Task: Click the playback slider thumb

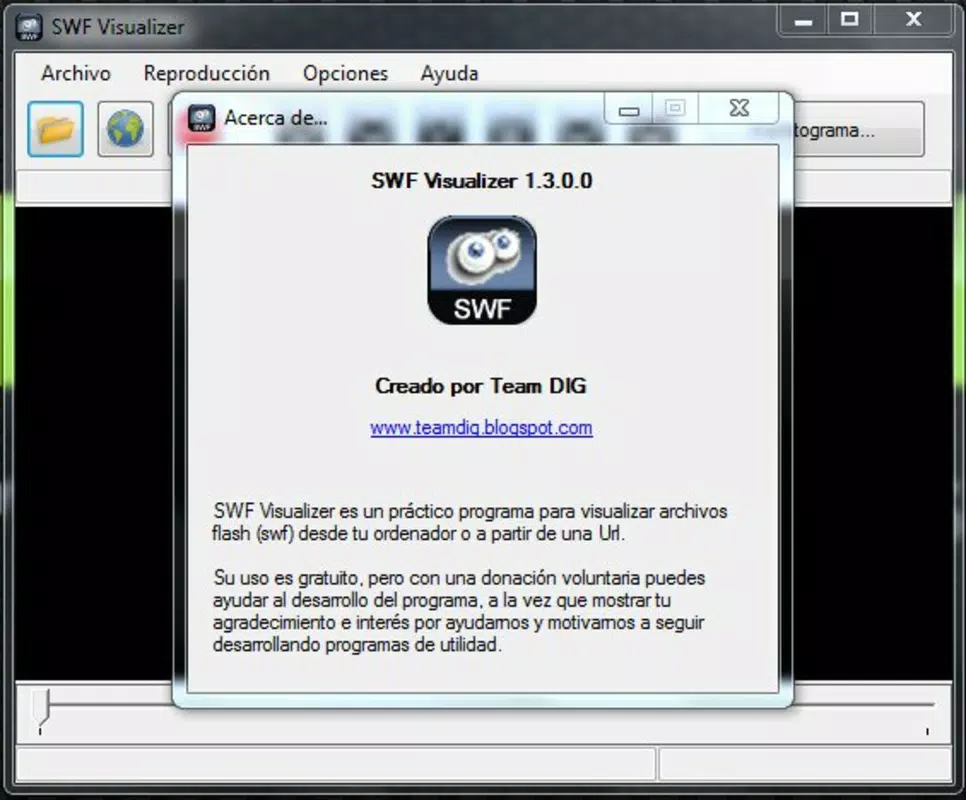Action: [x=41, y=707]
